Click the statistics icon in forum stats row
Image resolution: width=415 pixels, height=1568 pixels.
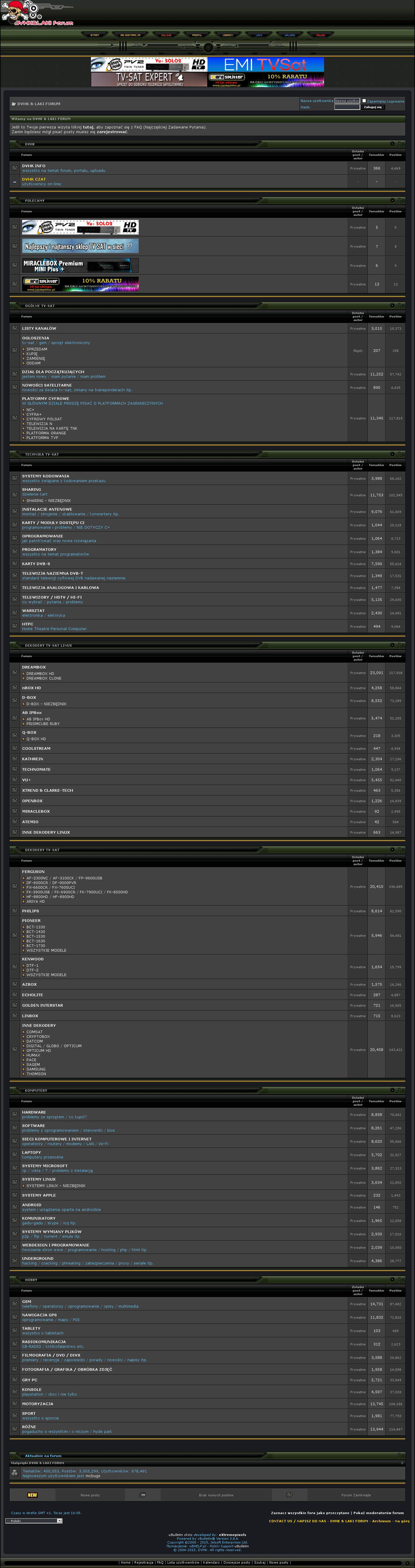pos(15,1473)
